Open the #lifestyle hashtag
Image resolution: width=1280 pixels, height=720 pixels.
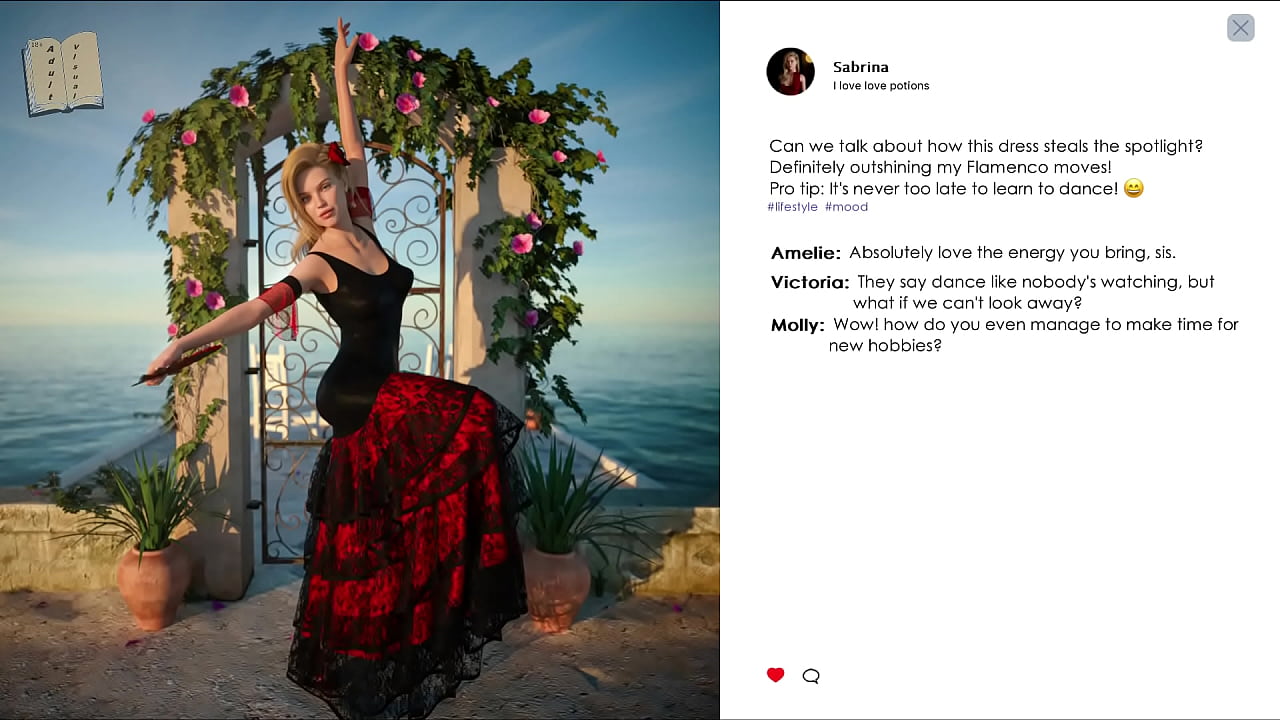point(792,207)
